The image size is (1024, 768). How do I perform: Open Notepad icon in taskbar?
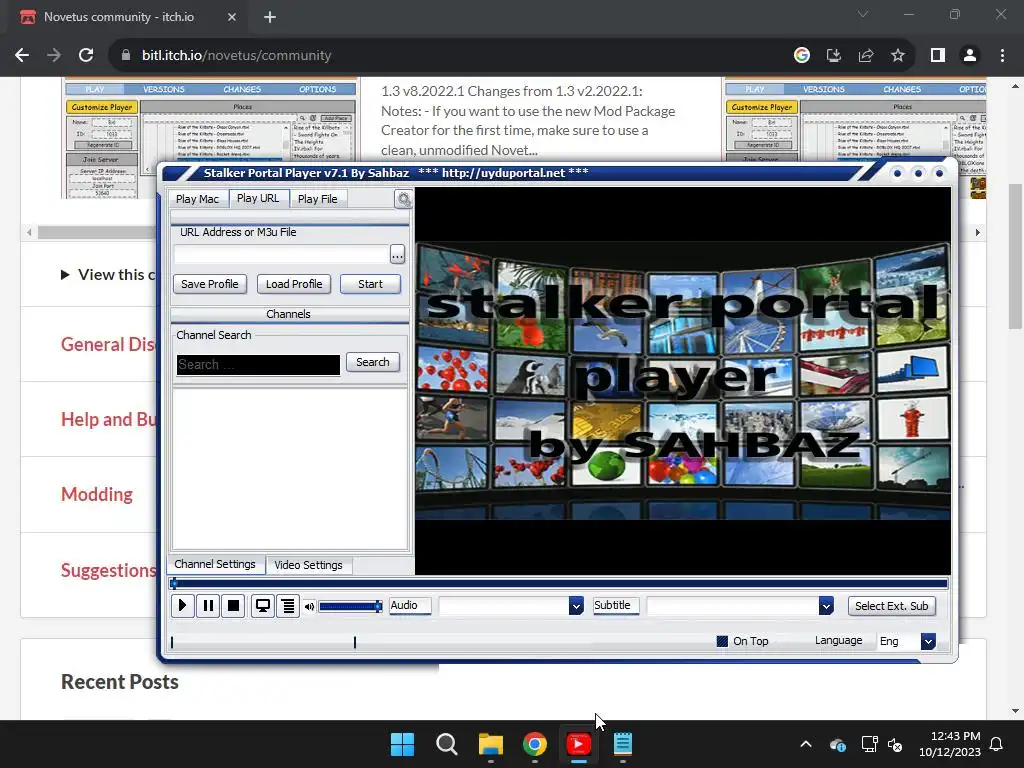pyautogui.click(x=623, y=744)
